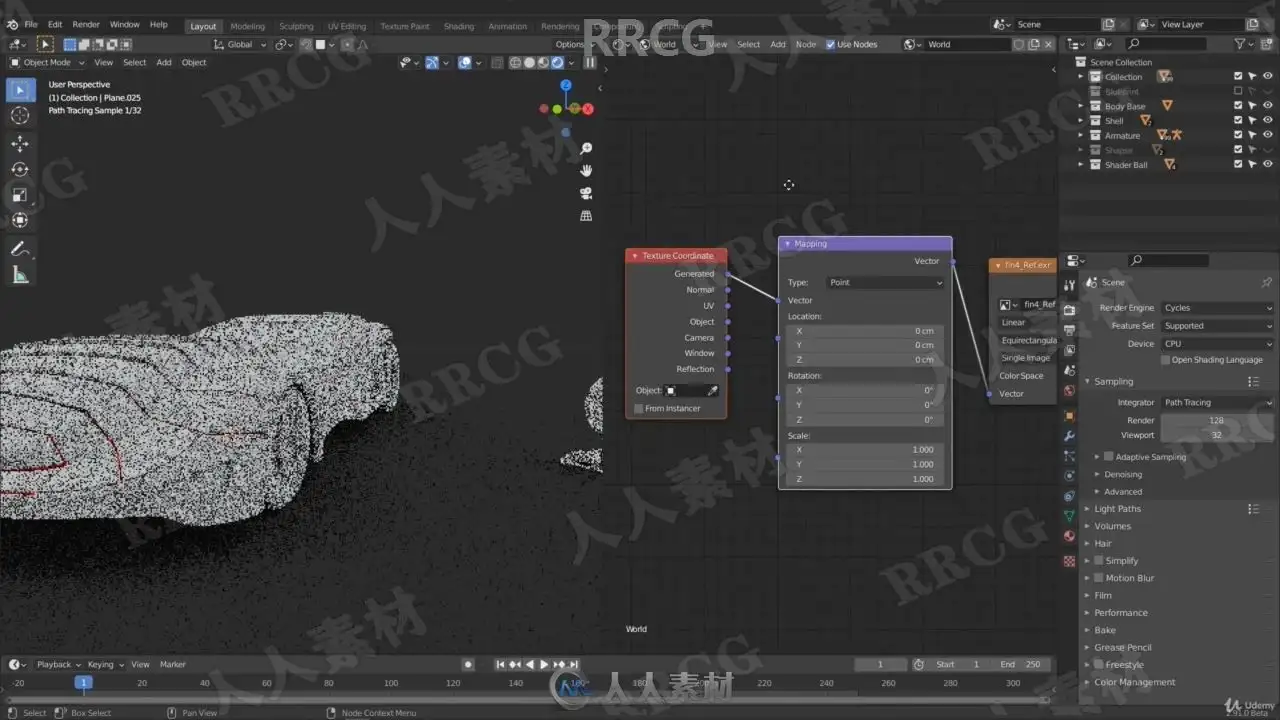Select the Measure tool

click(x=20, y=275)
